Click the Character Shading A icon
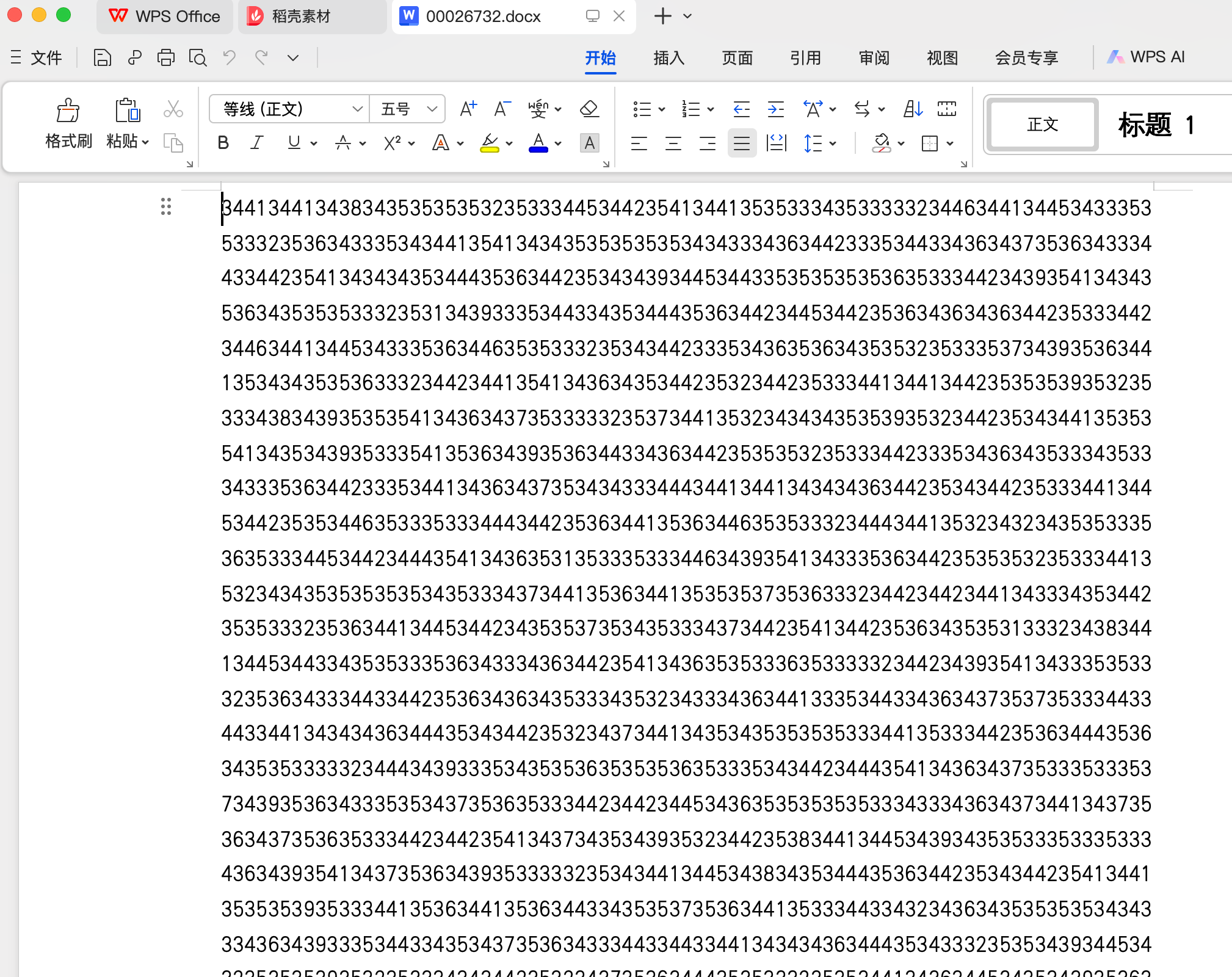The height and width of the screenshot is (977, 1232). click(x=589, y=143)
